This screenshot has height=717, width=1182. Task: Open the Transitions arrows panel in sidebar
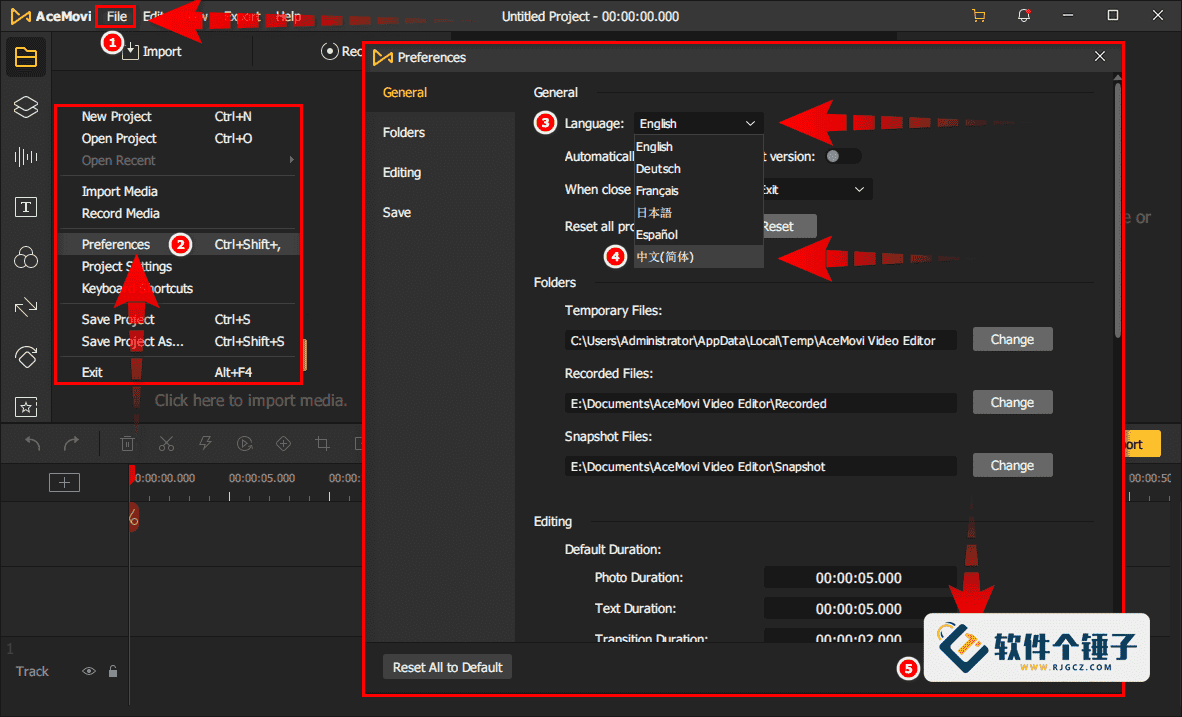(26, 307)
